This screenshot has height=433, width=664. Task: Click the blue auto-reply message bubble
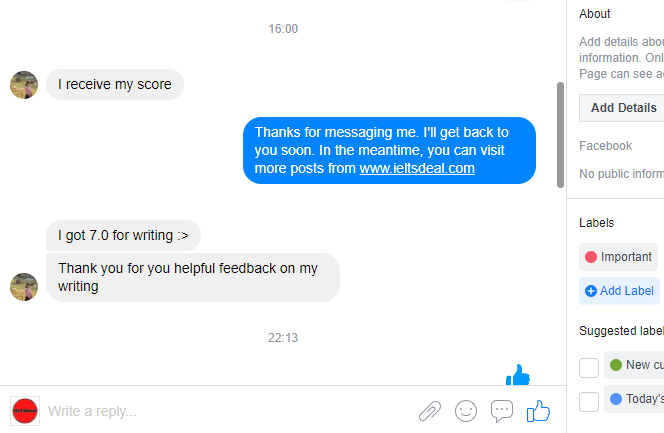coord(389,151)
